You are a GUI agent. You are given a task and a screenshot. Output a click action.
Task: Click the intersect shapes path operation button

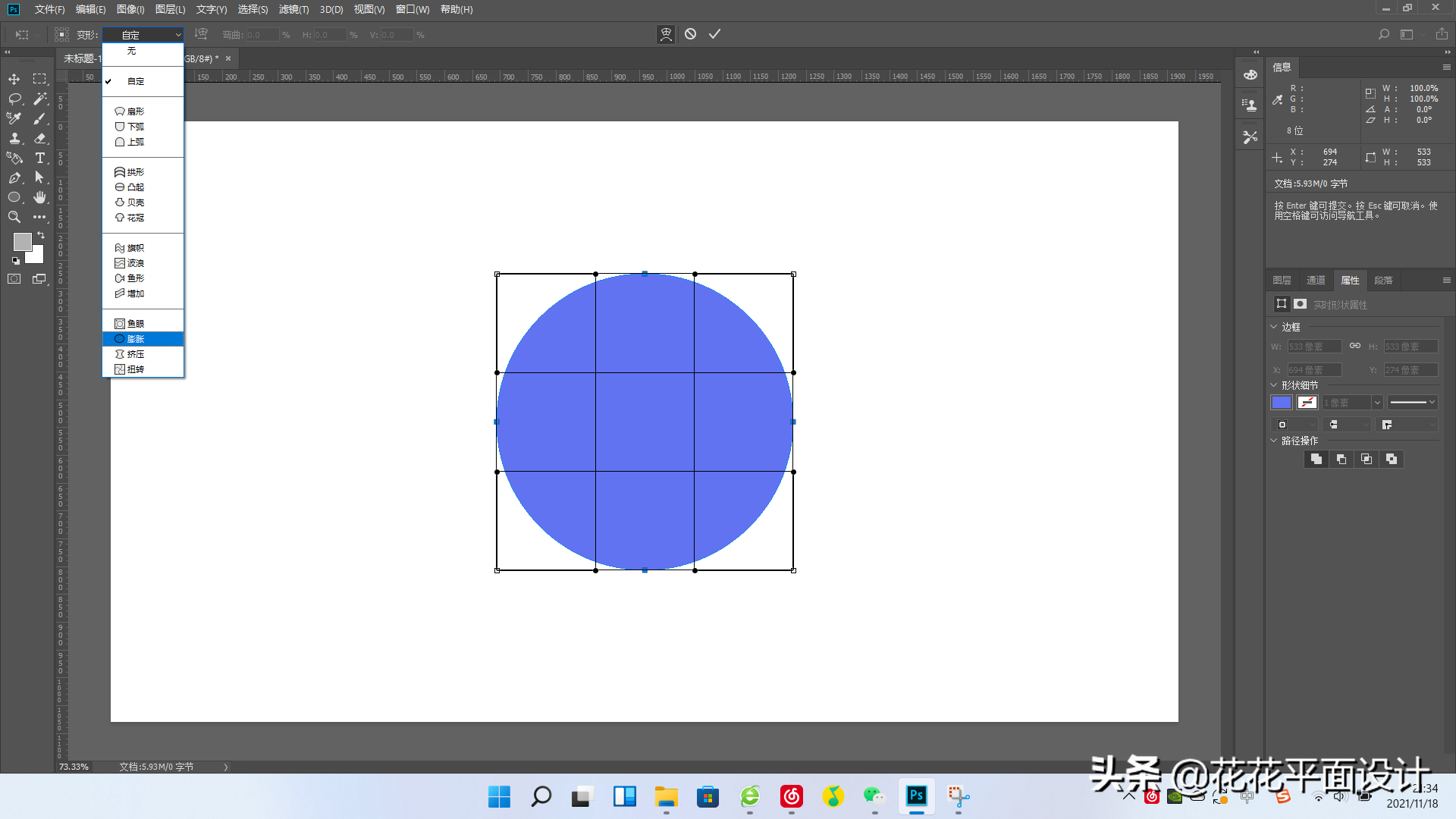[1367, 459]
